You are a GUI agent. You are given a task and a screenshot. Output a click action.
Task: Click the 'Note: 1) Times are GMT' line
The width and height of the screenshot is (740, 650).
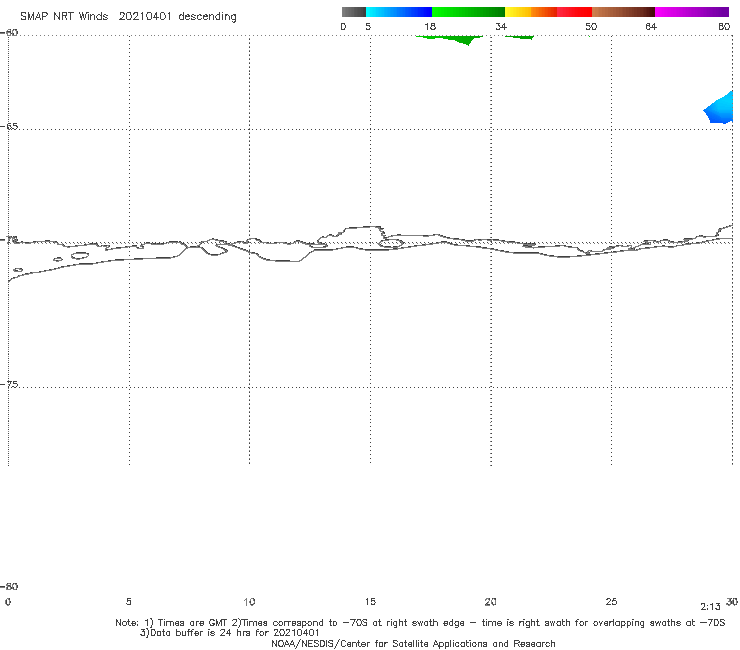coord(420,623)
